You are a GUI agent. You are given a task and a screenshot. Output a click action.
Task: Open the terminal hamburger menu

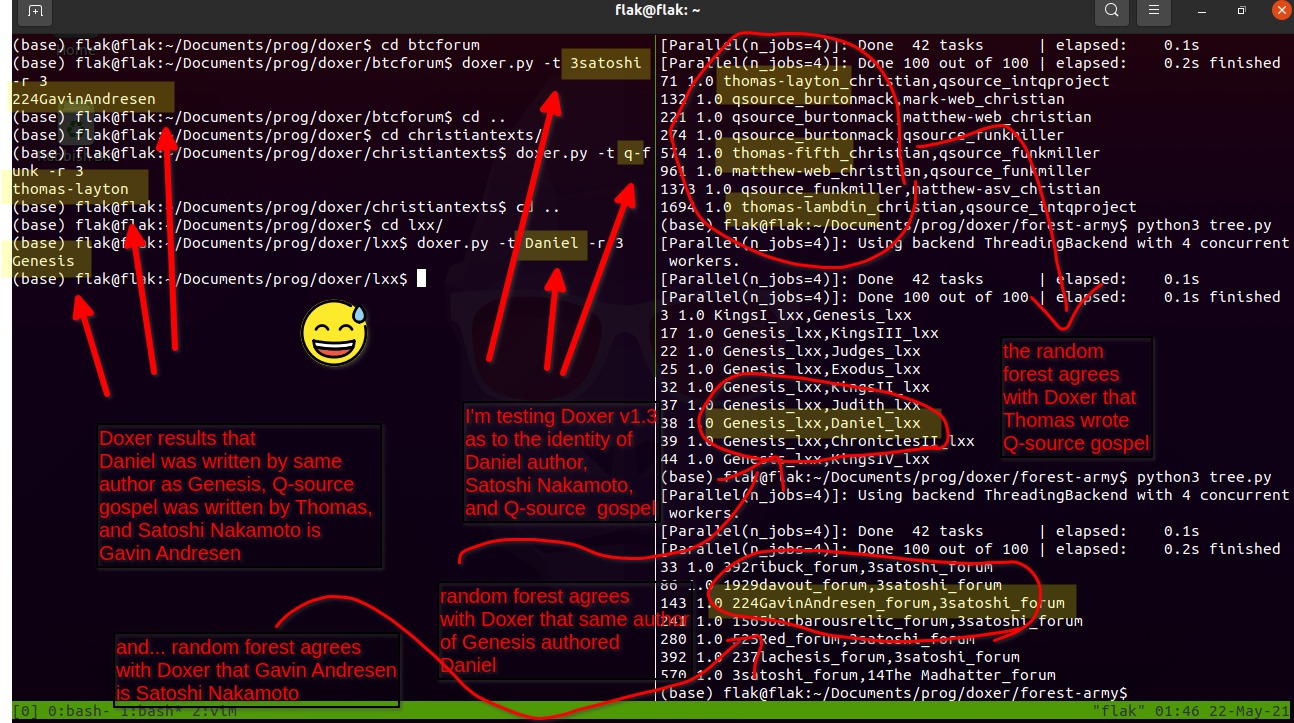1156,12
